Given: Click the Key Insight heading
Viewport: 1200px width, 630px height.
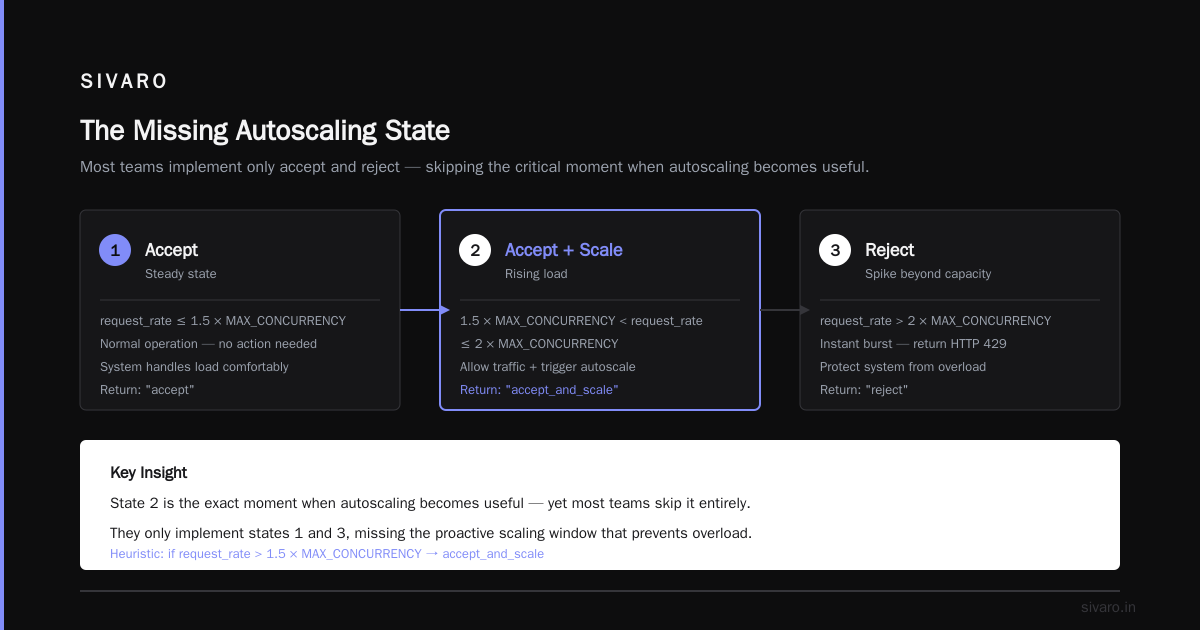Looking at the screenshot, I should 148,472.
